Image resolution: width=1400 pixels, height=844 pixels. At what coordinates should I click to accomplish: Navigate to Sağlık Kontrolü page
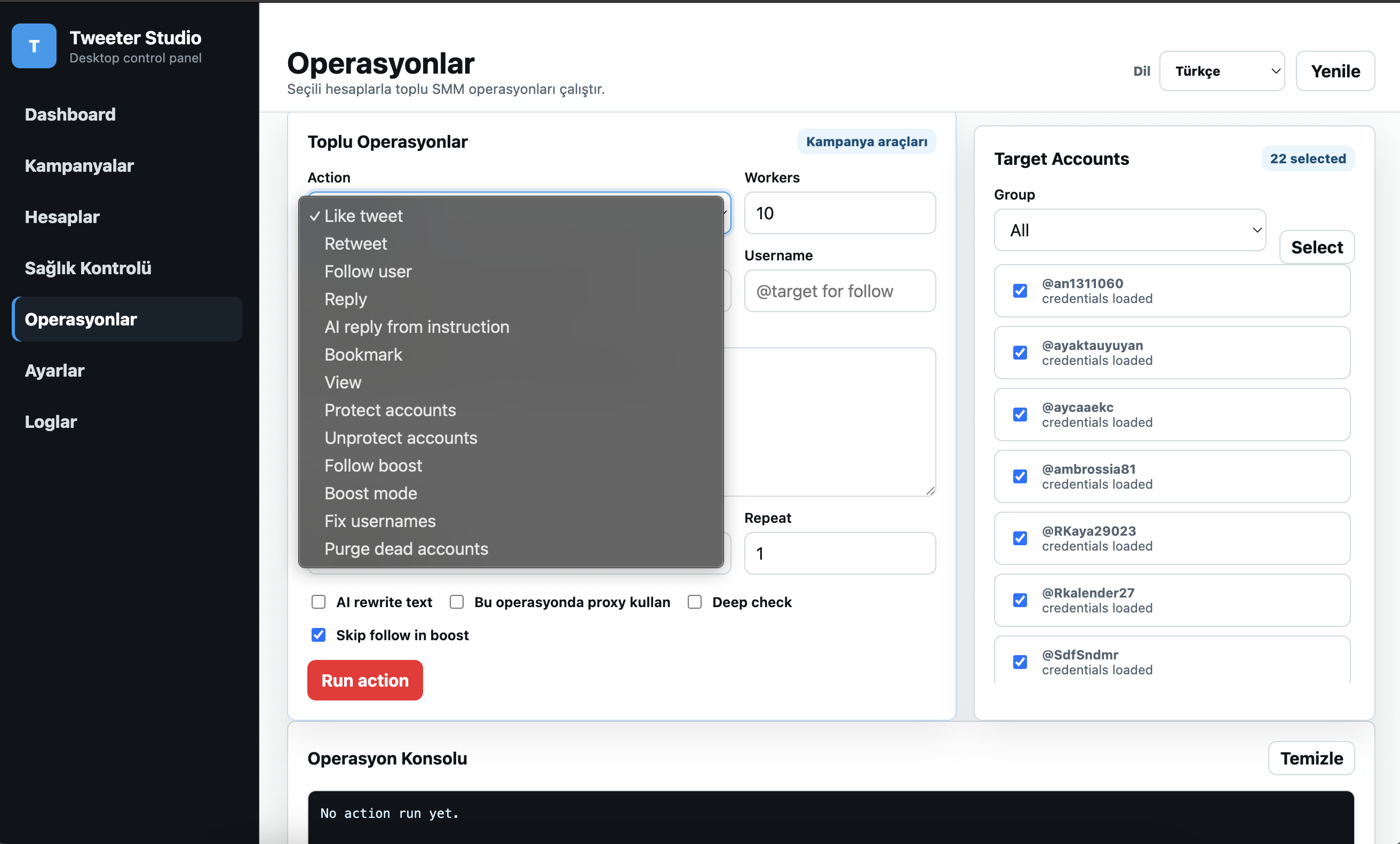[88, 267]
